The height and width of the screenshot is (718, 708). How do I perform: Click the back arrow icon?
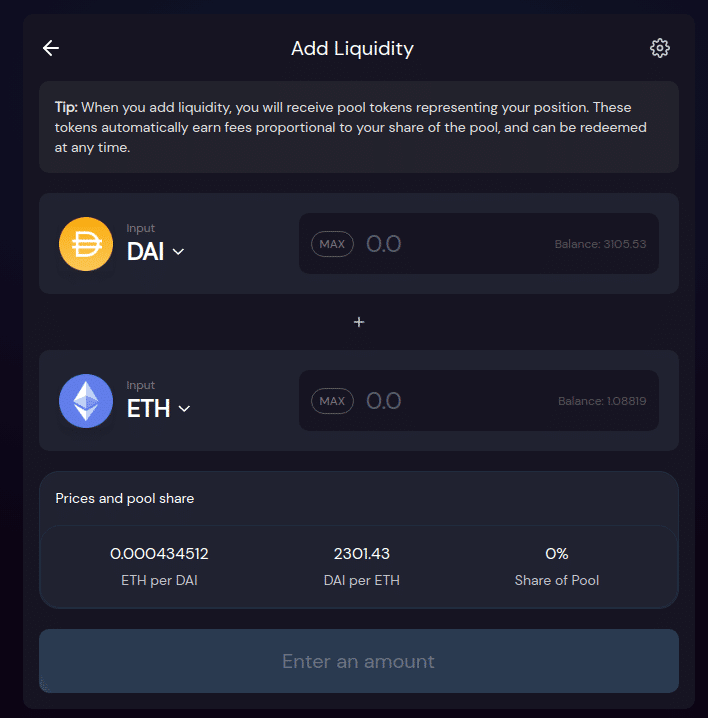click(51, 48)
